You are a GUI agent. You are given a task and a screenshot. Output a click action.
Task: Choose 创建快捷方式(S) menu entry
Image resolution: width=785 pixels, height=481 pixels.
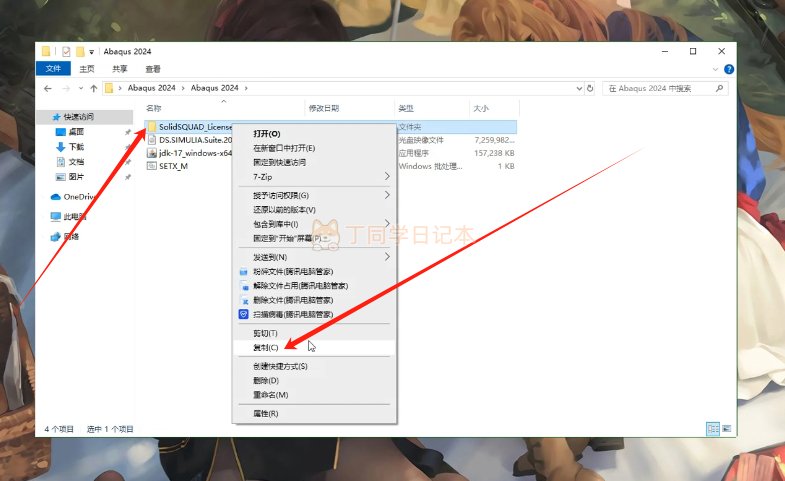(x=314, y=366)
